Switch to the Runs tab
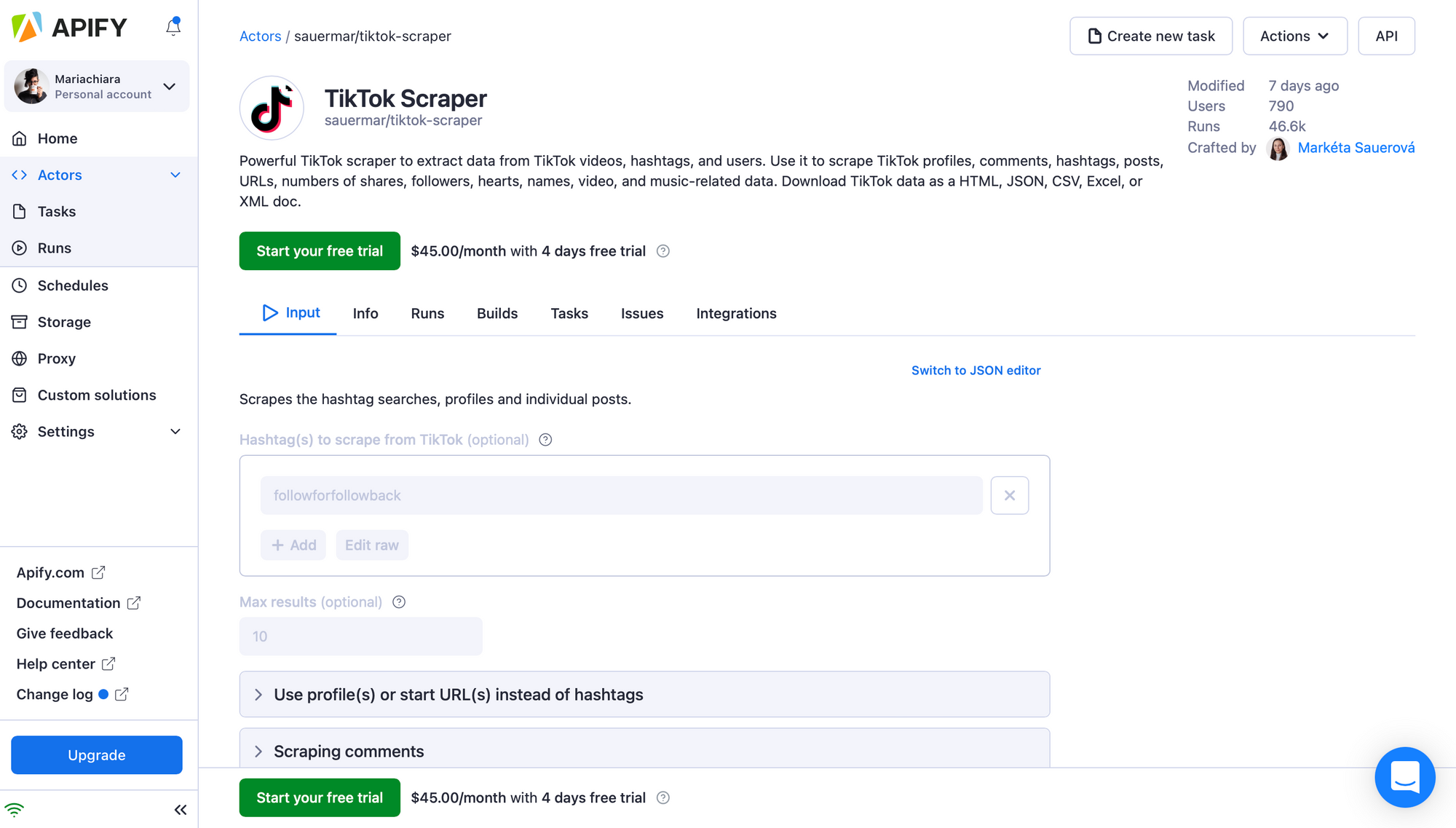Viewport: 1456px width, 828px height. coord(427,314)
